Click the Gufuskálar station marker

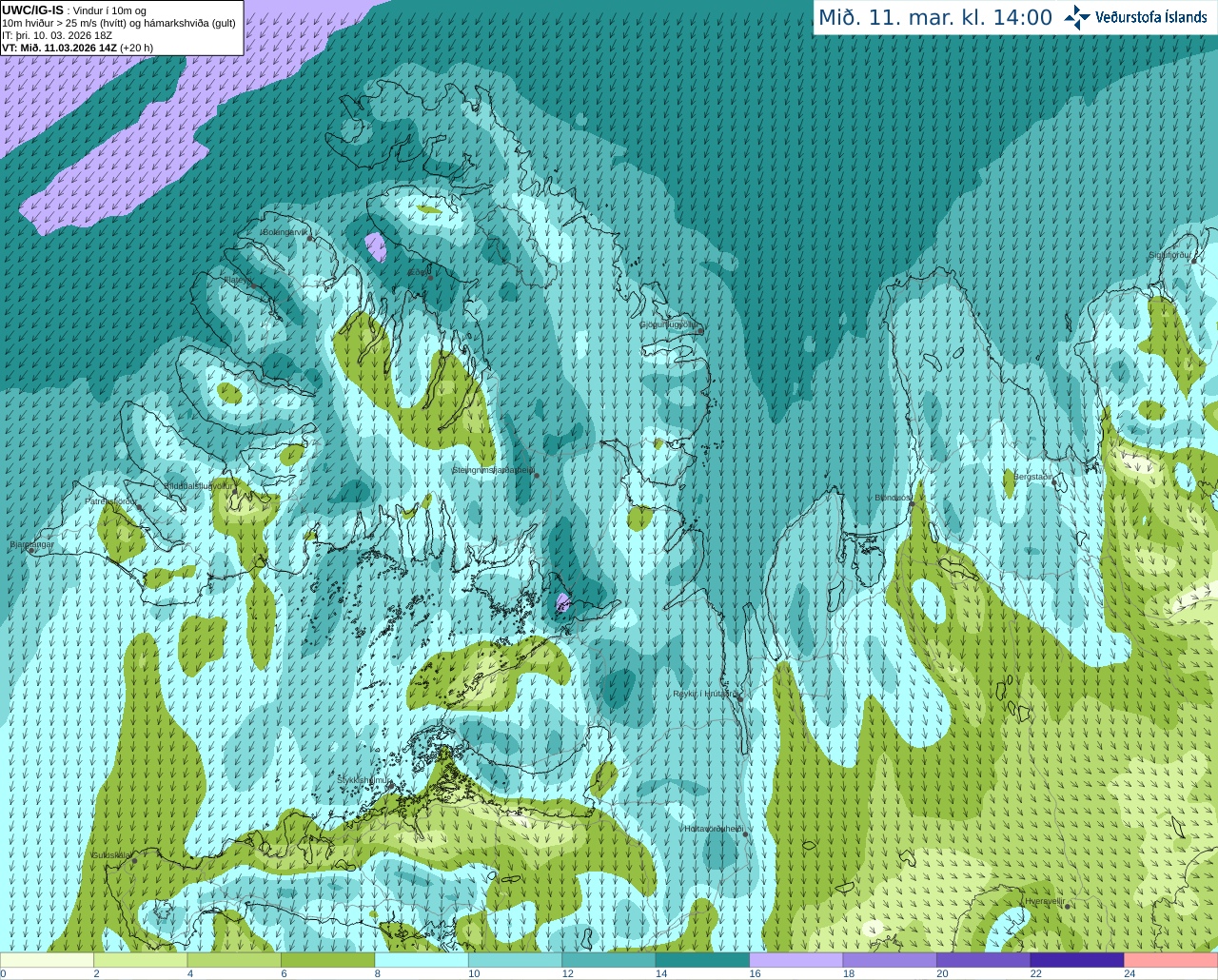coord(134,861)
